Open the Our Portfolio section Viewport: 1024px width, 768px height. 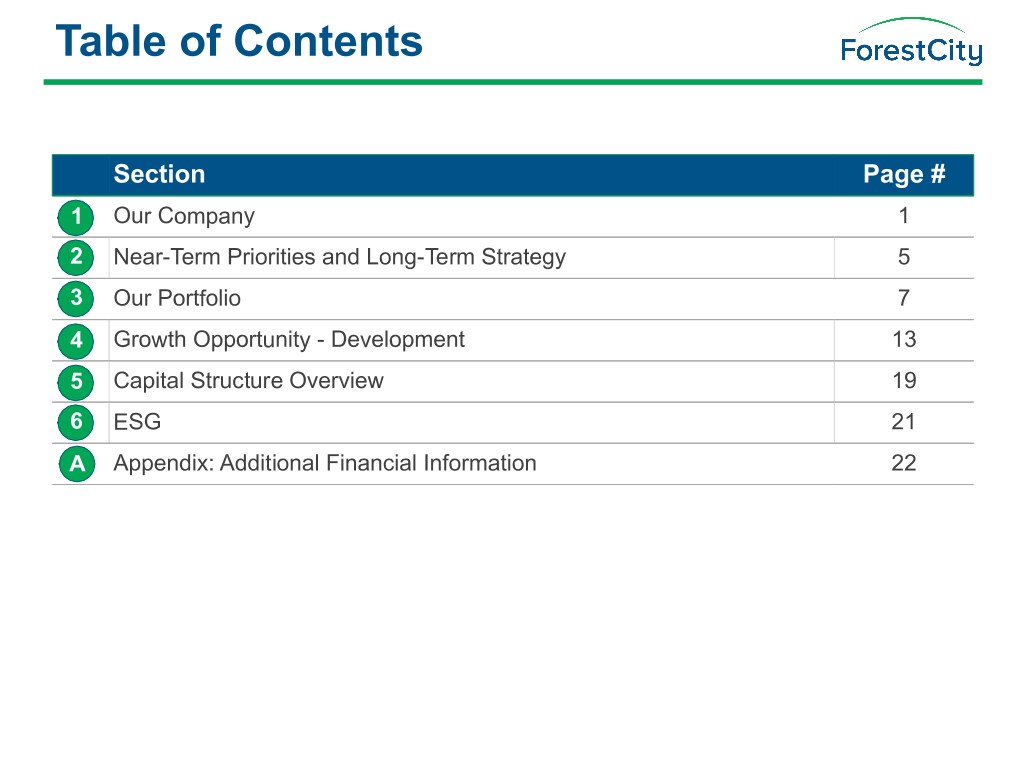coord(177,298)
